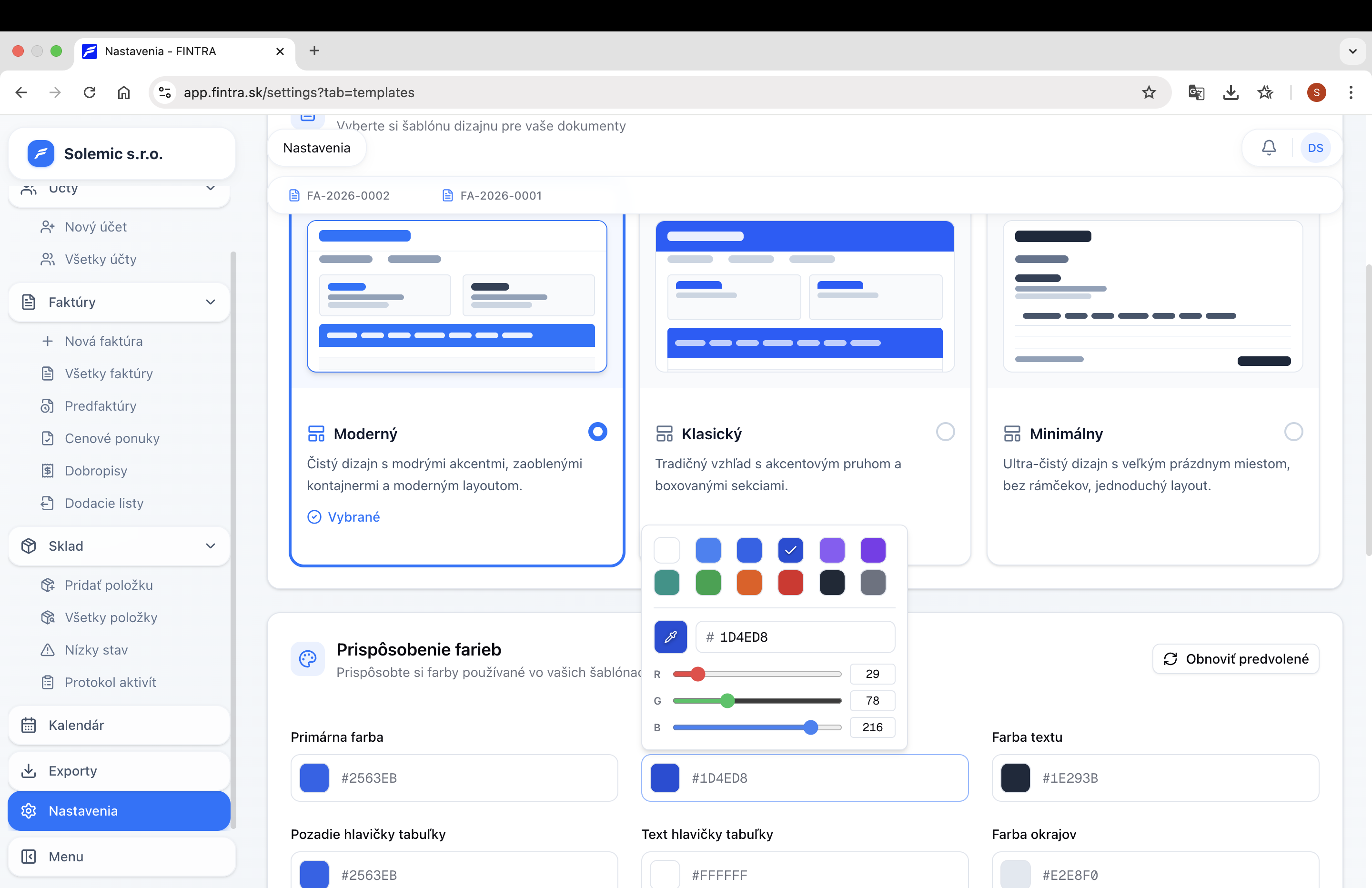Expand the Sklad section chevron
The image size is (1372, 888).
click(x=211, y=546)
